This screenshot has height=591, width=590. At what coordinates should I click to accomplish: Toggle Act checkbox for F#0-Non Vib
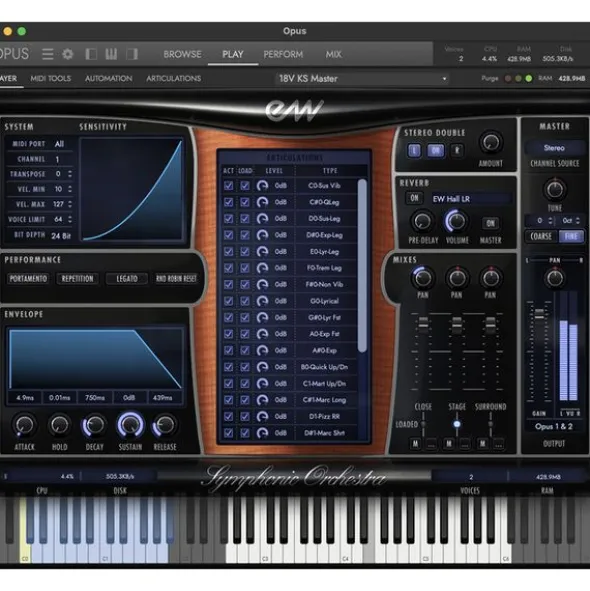point(228,285)
